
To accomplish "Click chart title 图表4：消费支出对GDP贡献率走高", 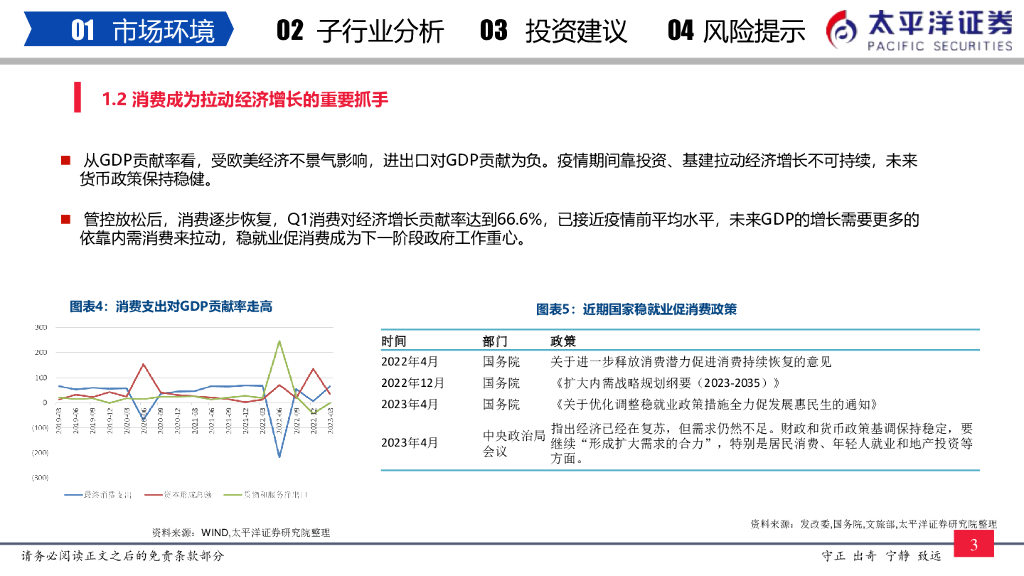I will pyautogui.click(x=171, y=306).
